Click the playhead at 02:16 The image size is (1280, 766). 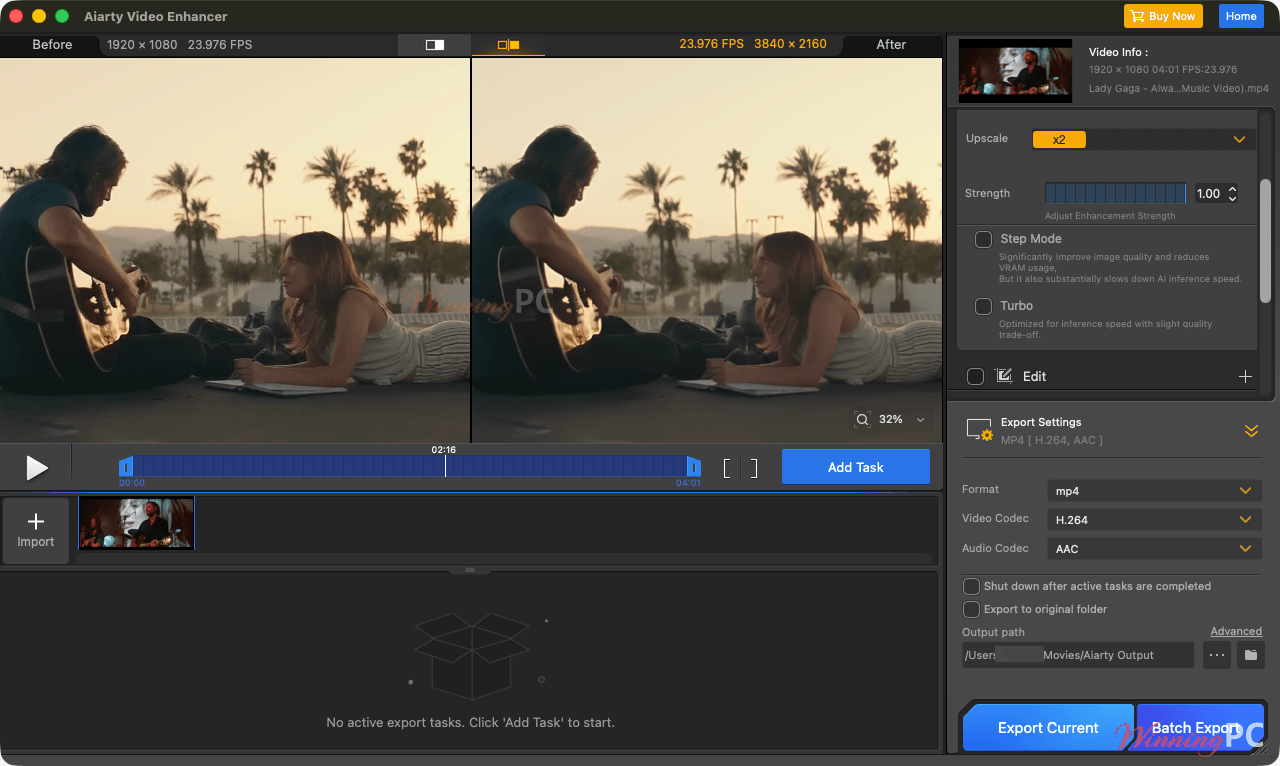click(445, 466)
